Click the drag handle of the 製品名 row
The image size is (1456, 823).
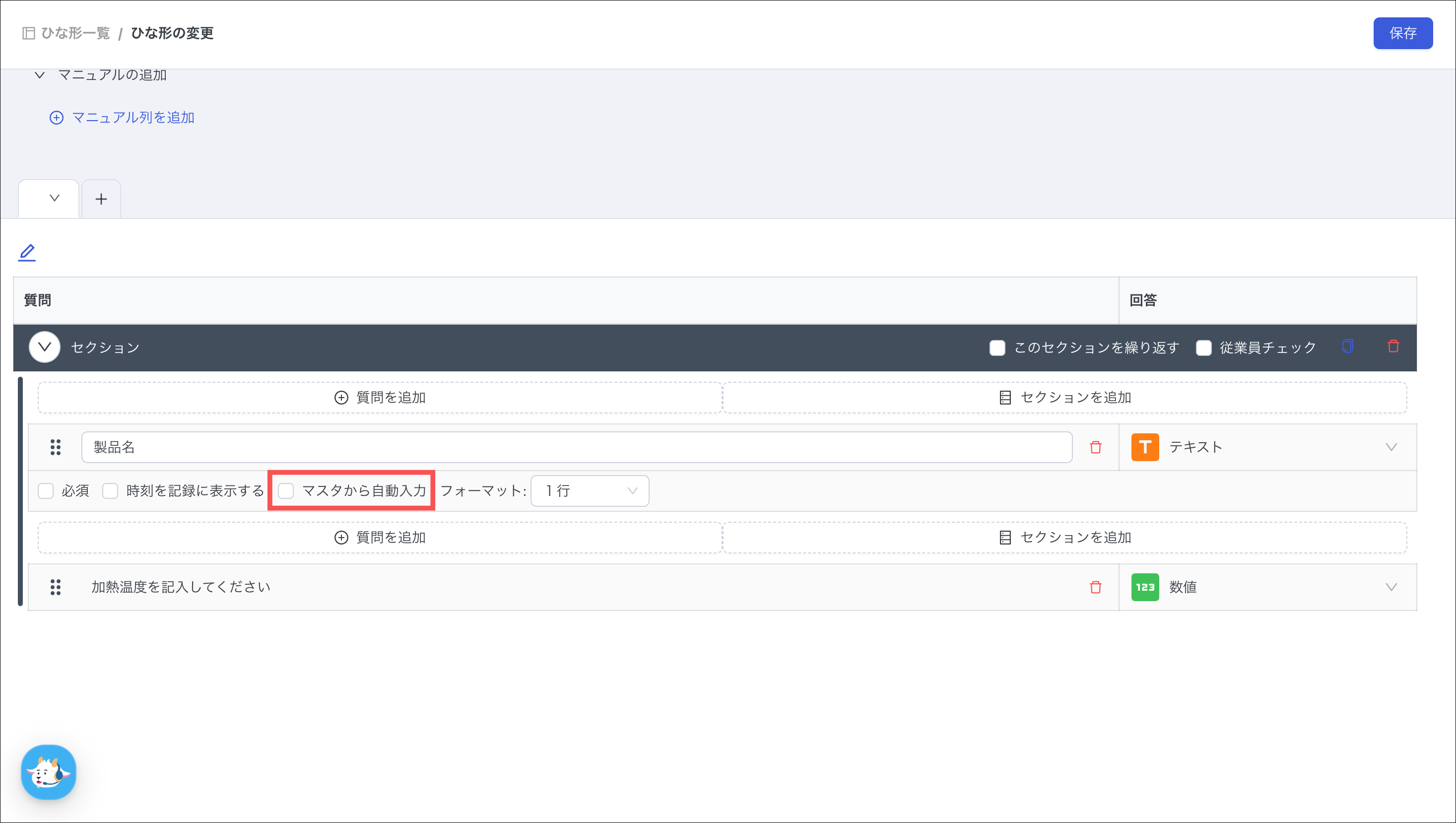[56, 447]
